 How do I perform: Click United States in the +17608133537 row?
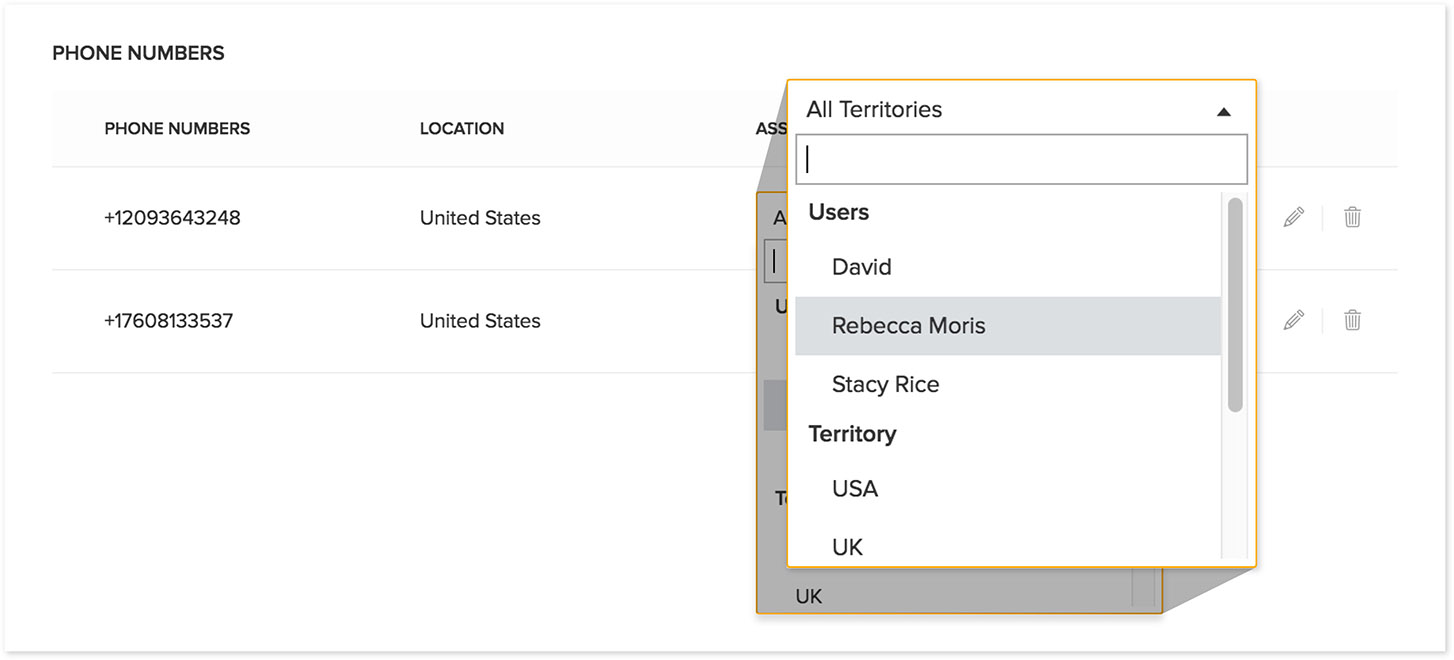click(x=480, y=321)
